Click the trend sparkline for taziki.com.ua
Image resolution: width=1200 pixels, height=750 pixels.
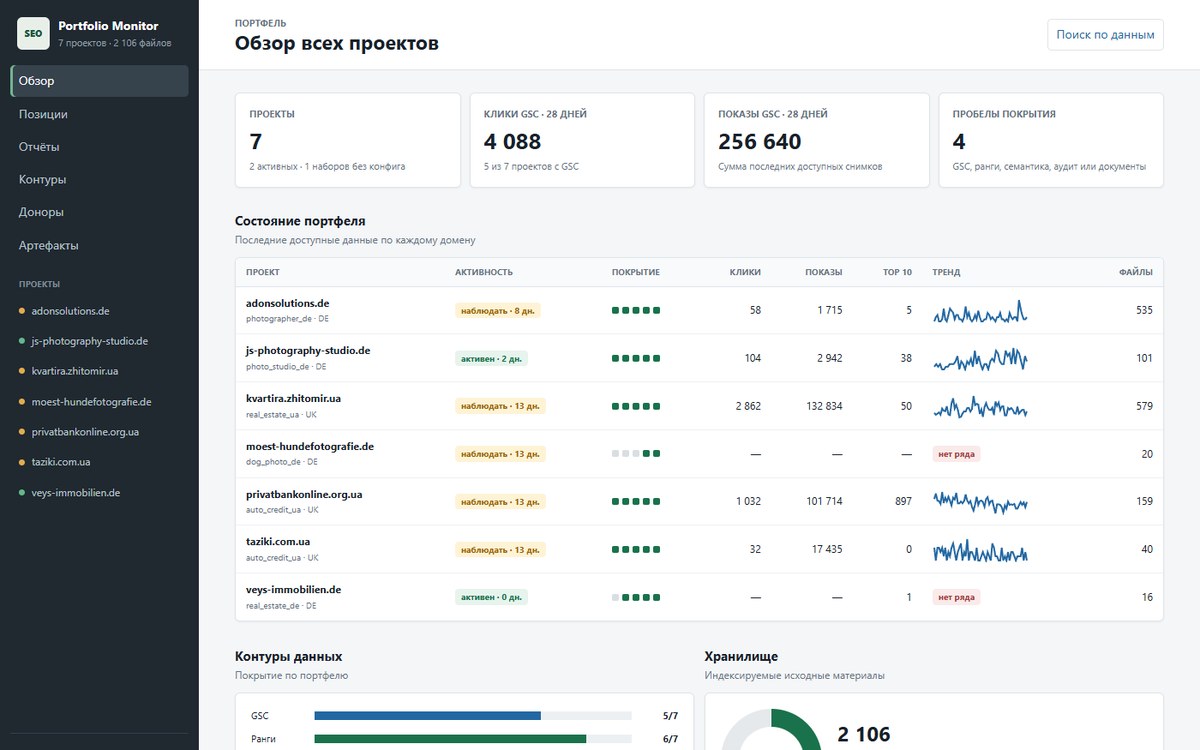coord(980,550)
